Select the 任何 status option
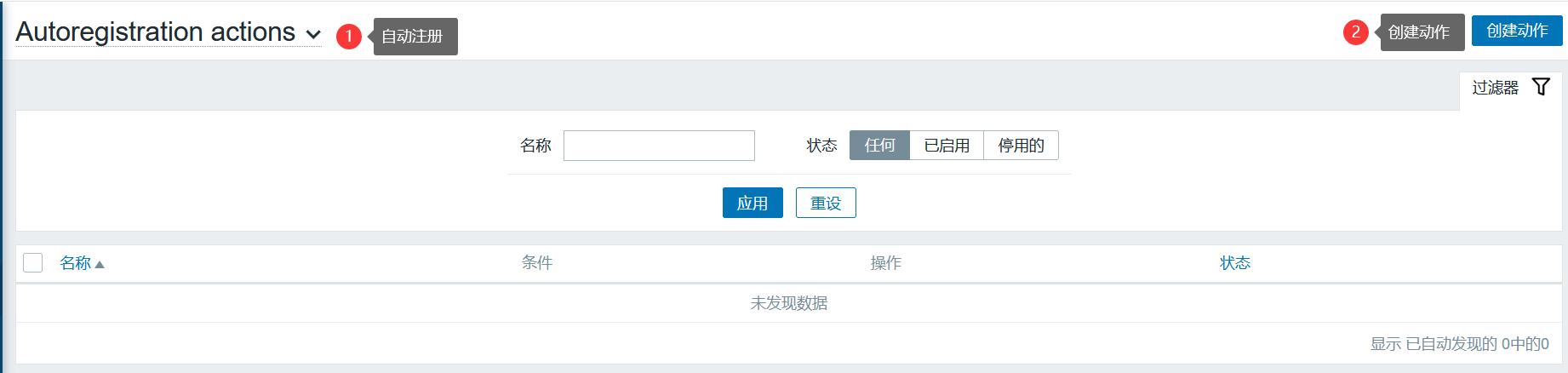 879,146
